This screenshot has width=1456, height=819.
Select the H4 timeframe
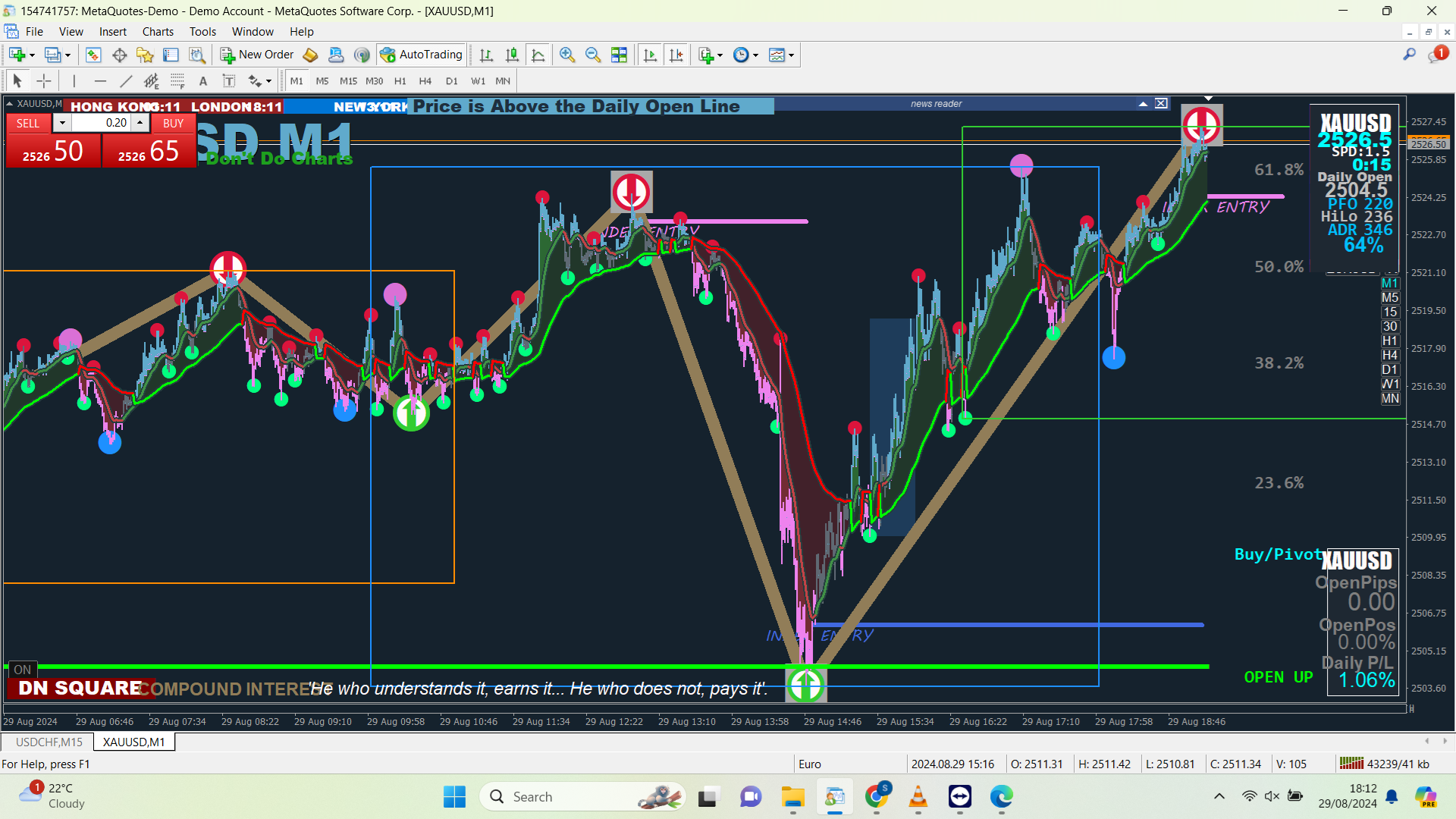425,81
